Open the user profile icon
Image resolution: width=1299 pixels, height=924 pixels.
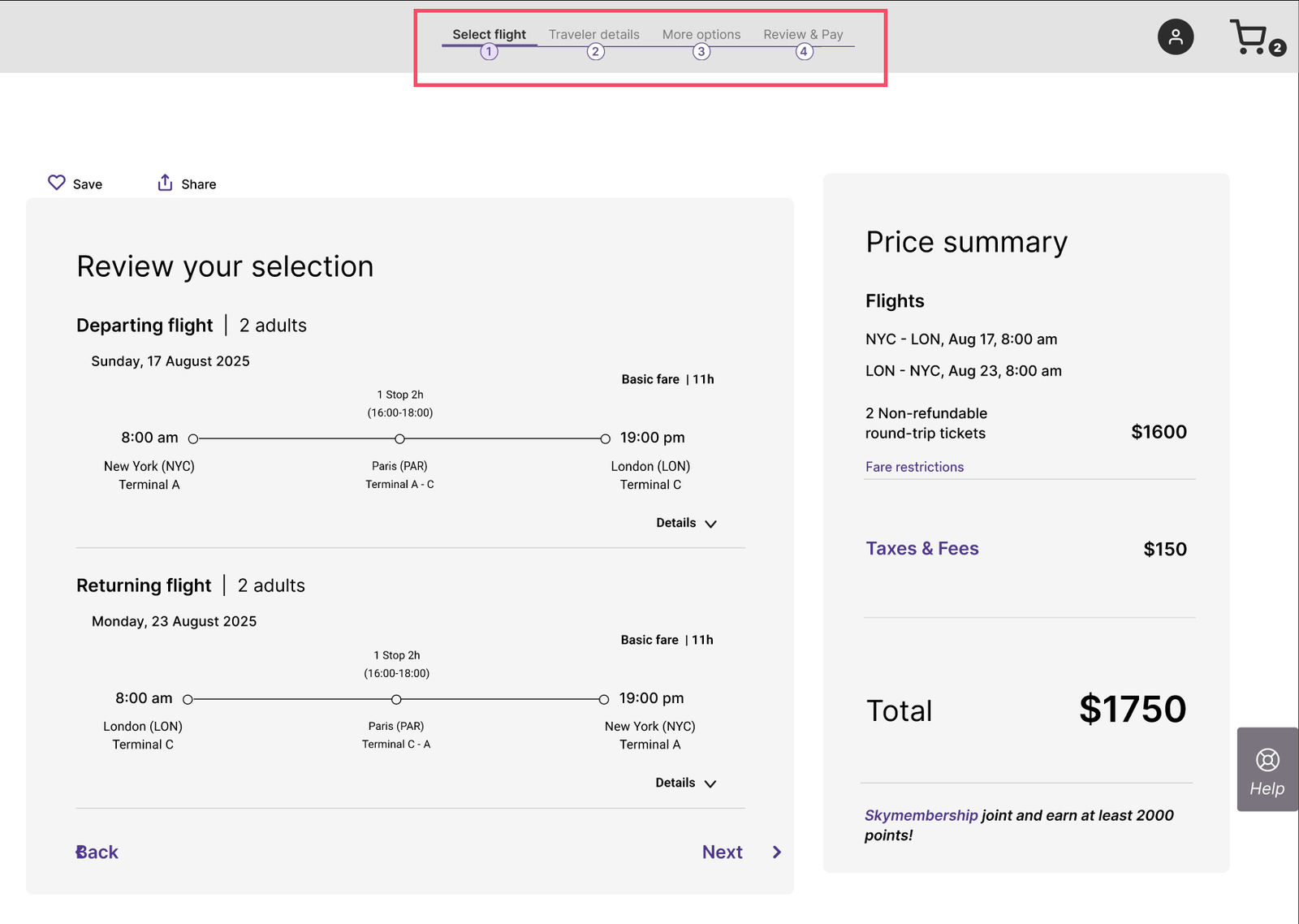coord(1175,37)
